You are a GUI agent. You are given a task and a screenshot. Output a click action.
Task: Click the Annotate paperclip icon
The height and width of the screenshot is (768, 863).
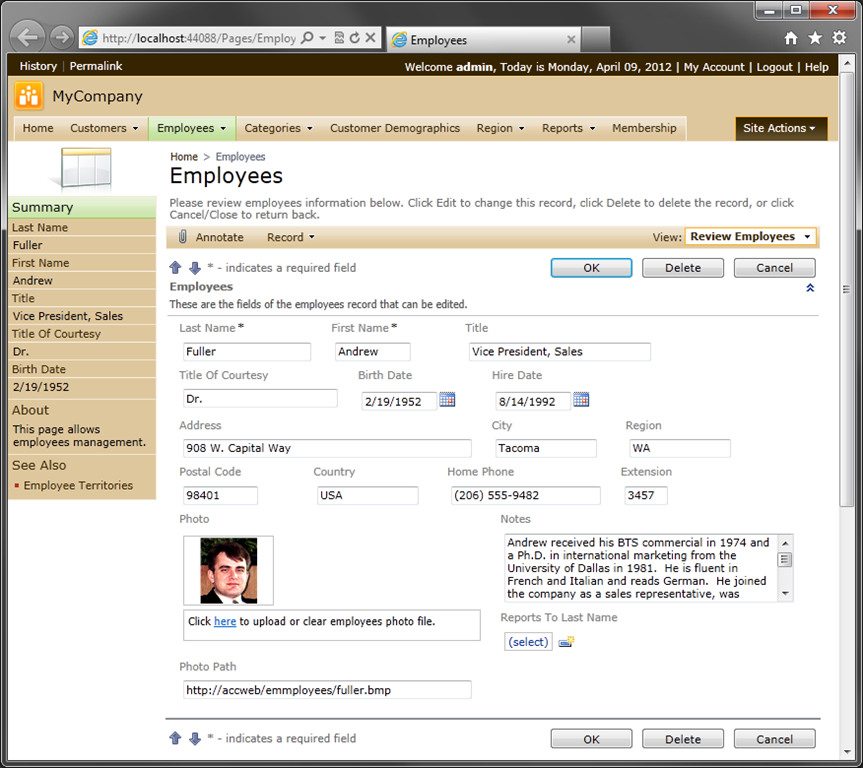183,237
